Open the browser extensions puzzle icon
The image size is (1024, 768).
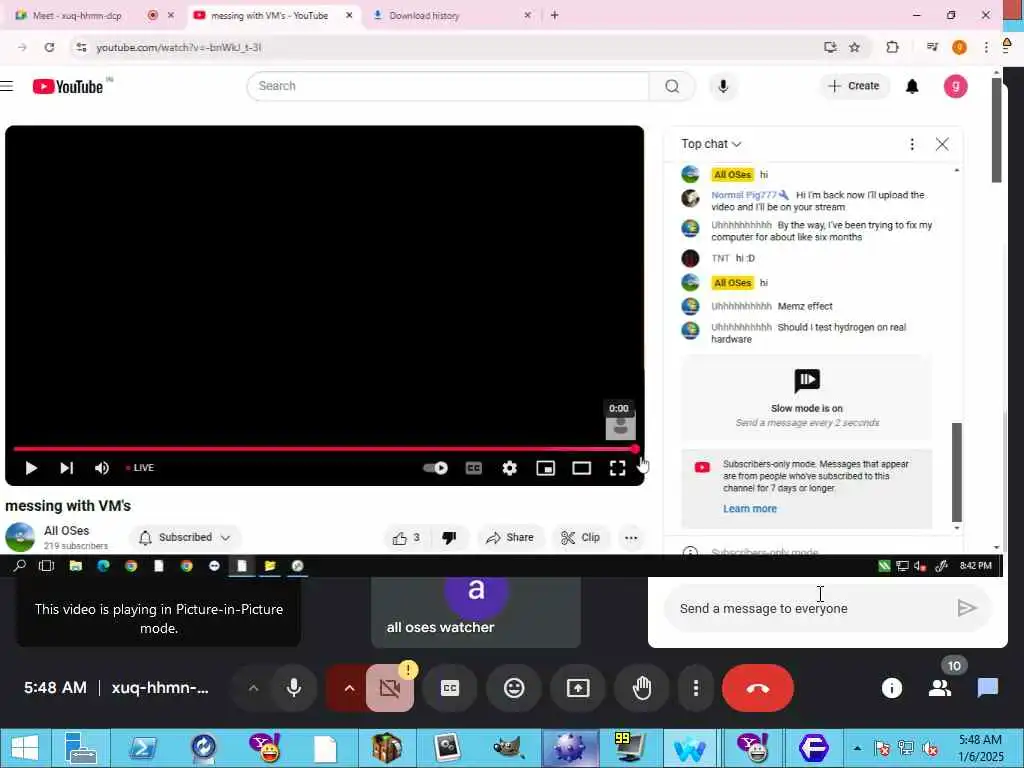(892, 47)
